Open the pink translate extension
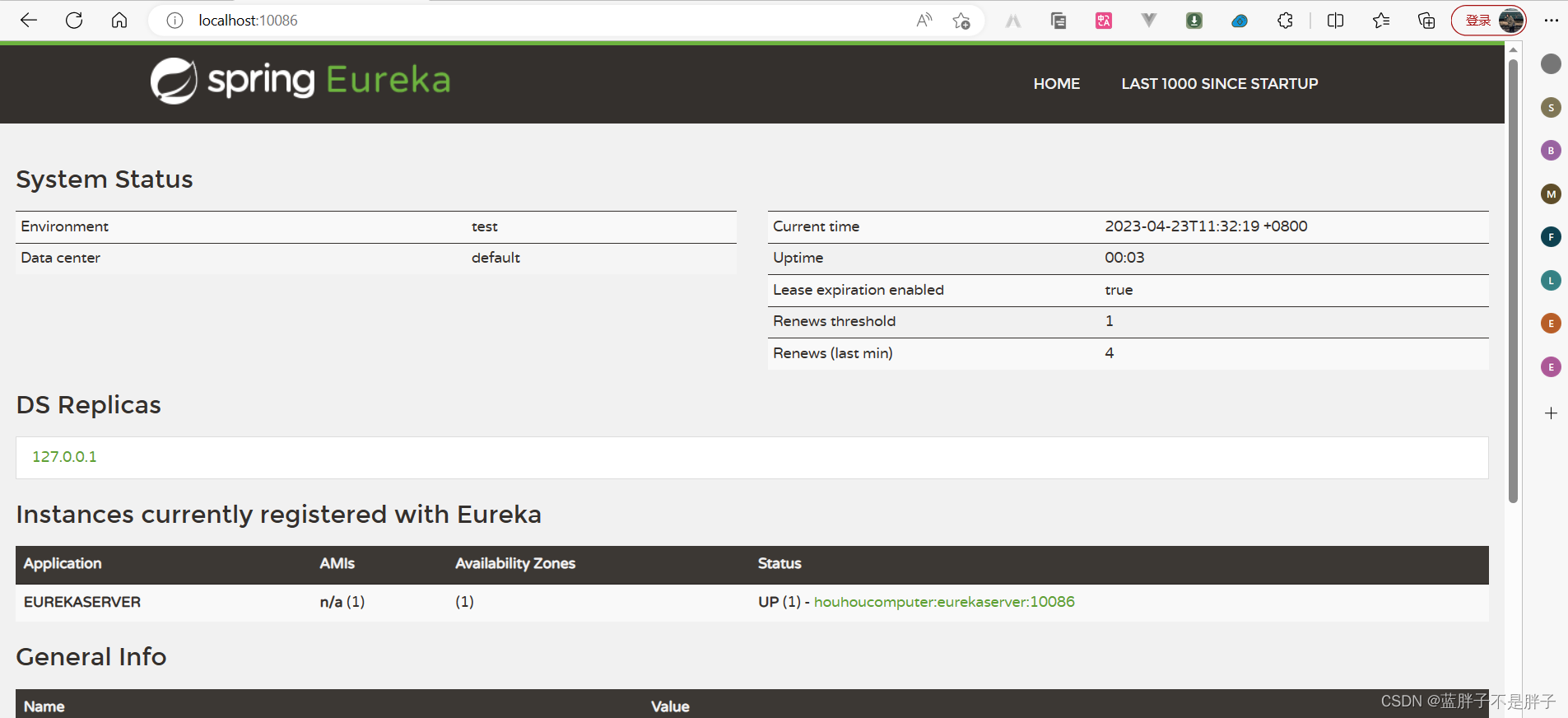This screenshot has height=718, width=1568. click(x=1104, y=21)
